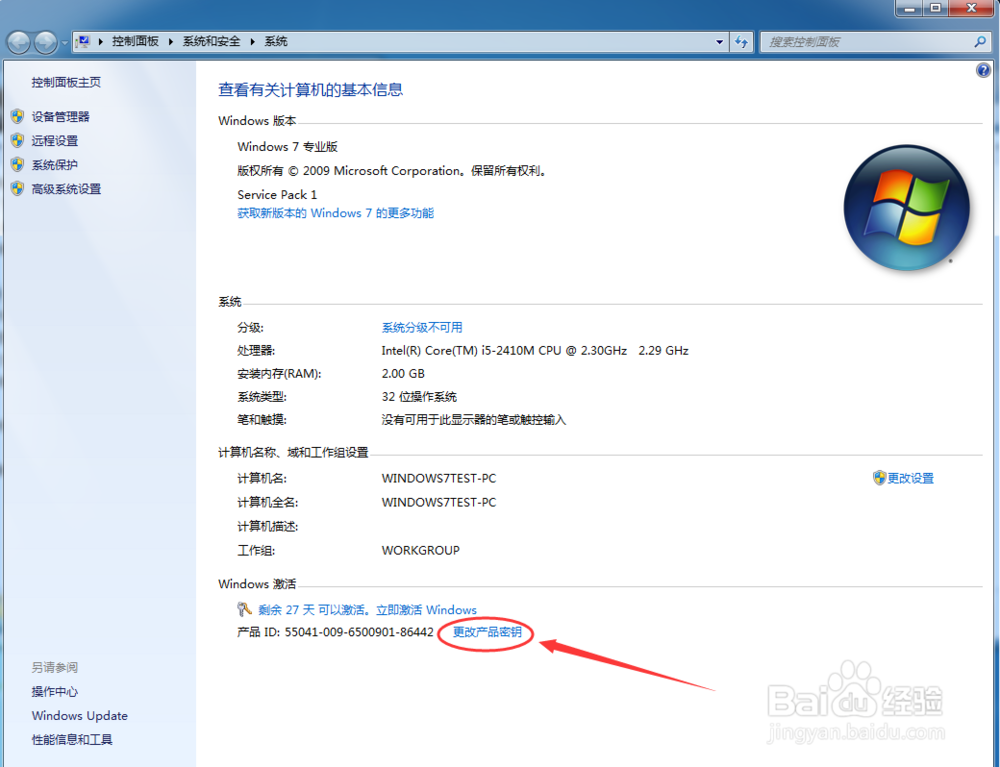The image size is (1000, 767).
Task: Click the 32 位操作系统 system type value
Action: pyautogui.click(x=419, y=397)
